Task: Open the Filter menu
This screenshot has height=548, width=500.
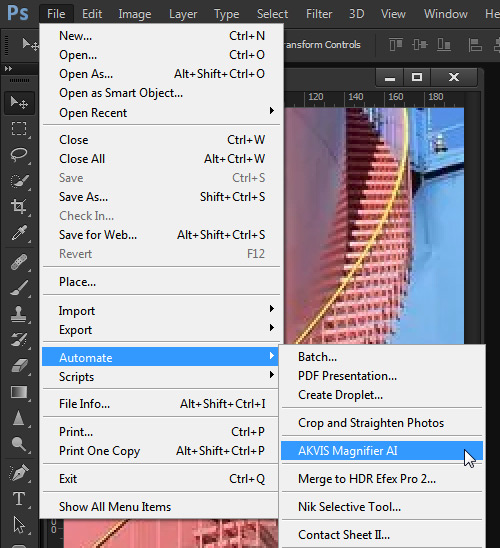Action: (319, 14)
